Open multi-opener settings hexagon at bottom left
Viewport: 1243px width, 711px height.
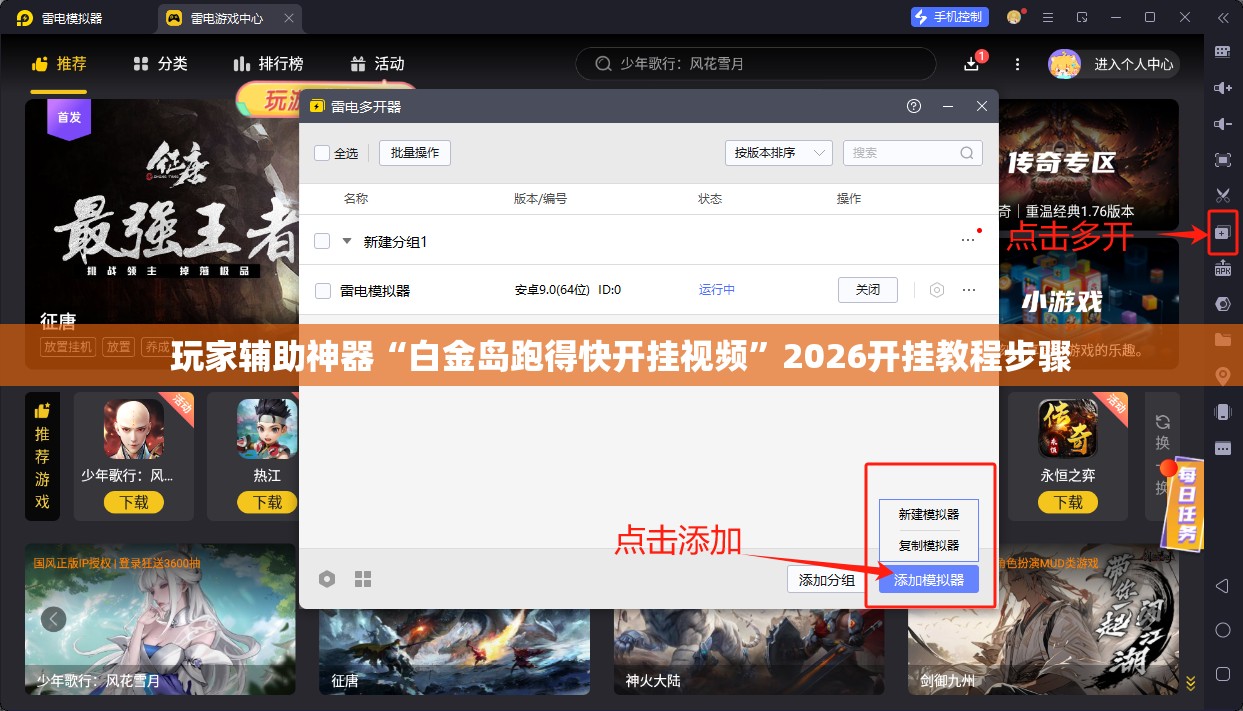(327, 579)
